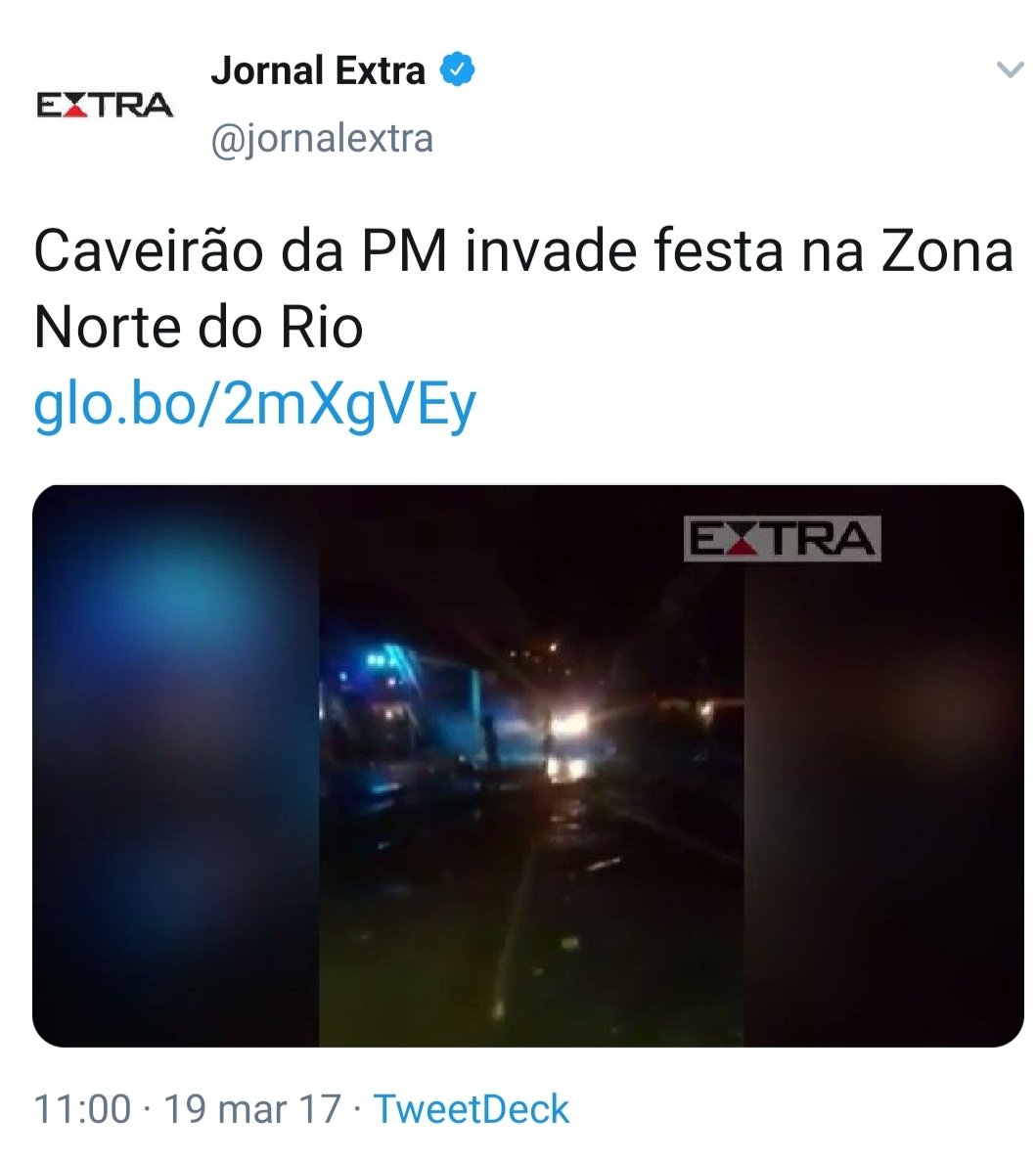Click the blurred dark right video margin

[884, 766]
